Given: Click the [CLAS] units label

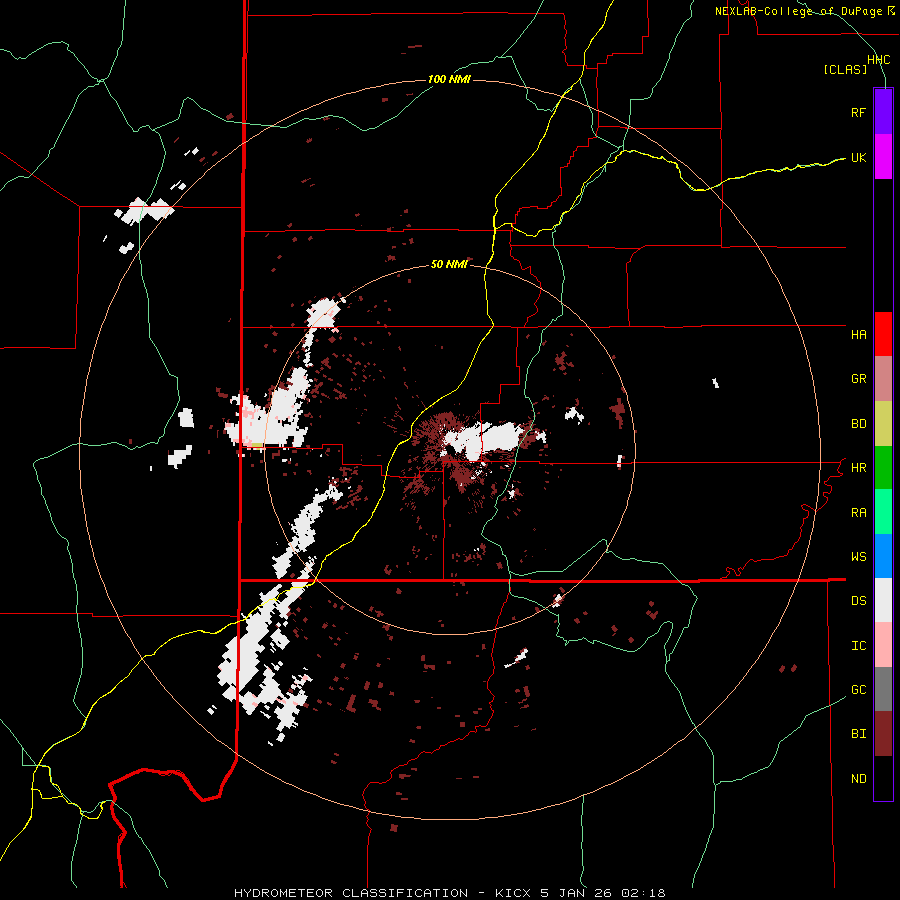Looking at the screenshot, I should 845,70.
